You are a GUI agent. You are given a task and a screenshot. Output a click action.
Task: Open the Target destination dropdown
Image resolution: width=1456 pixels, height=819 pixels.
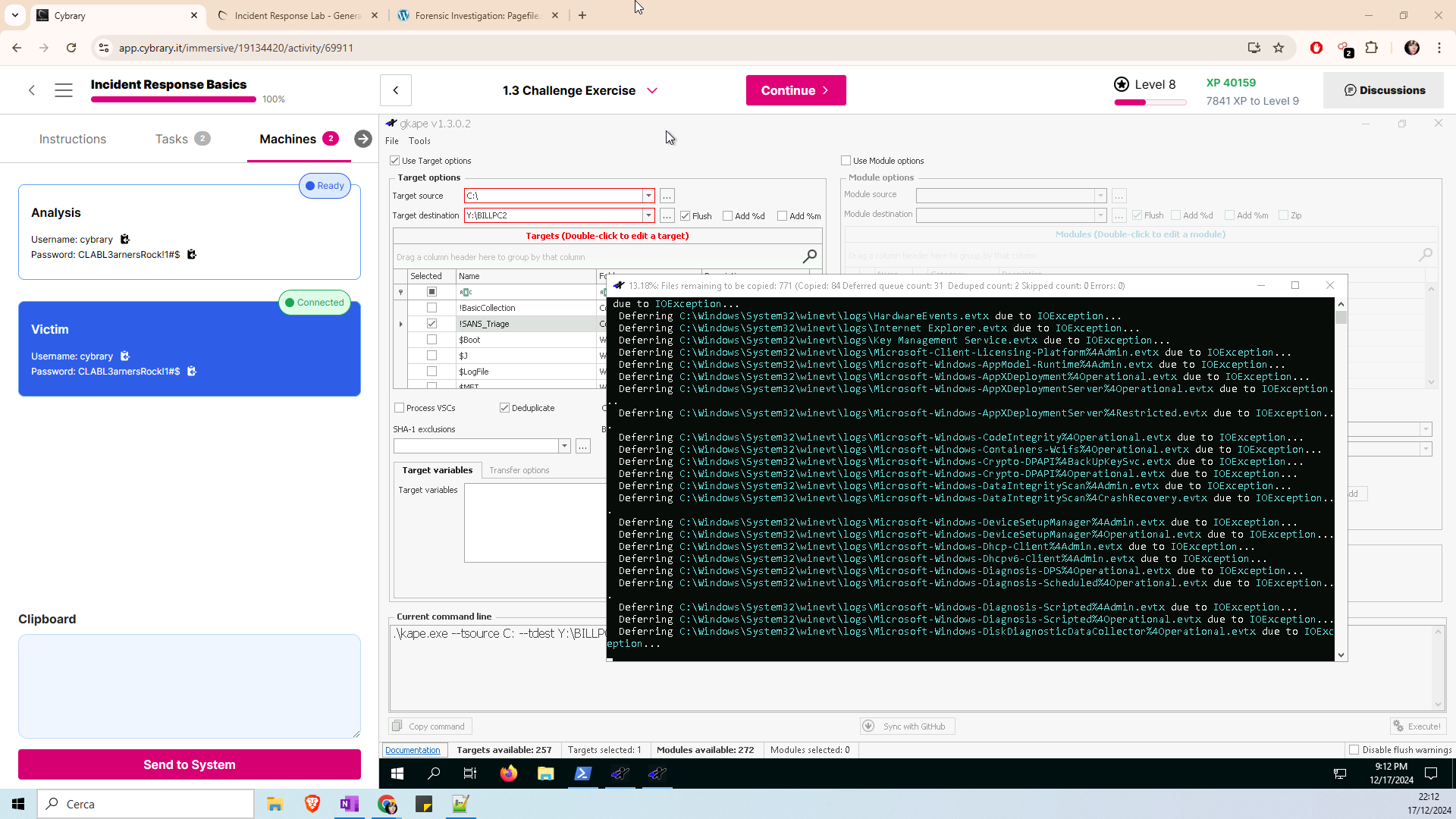pos(648,215)
